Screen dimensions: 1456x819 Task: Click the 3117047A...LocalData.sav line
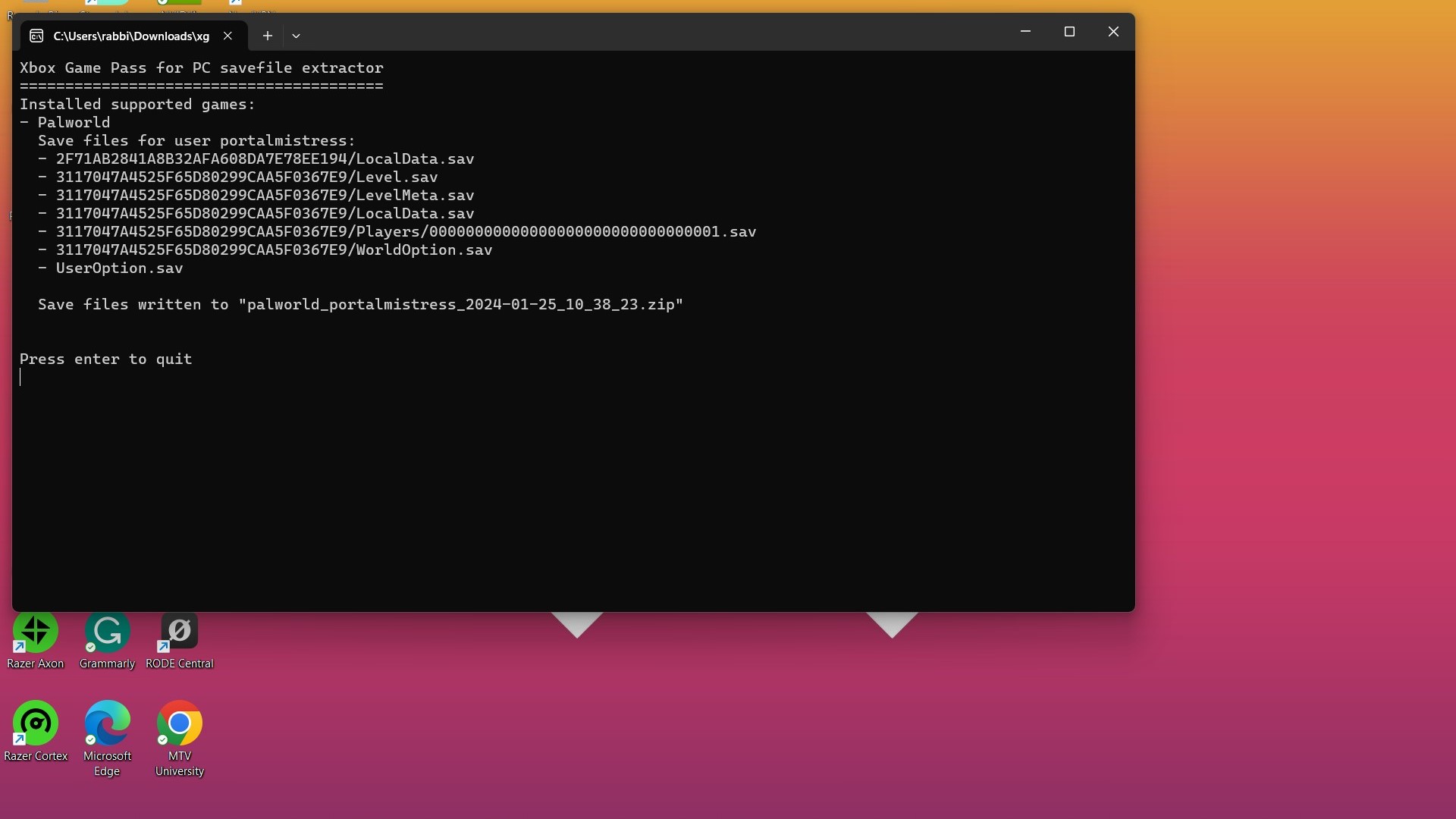tap(256, 213)
